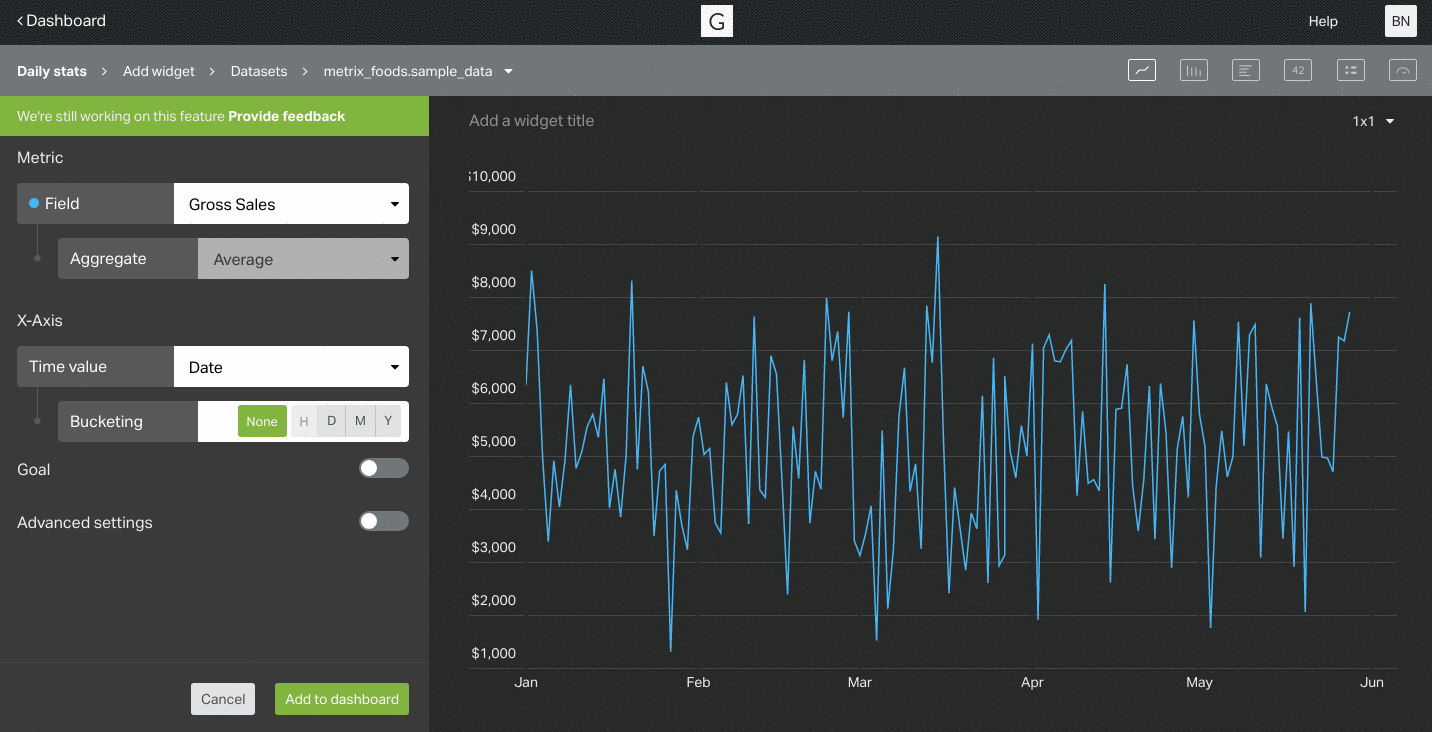Click the Field label
The width and height of the screenshot is (1432, 732).
tap(62, 203)
